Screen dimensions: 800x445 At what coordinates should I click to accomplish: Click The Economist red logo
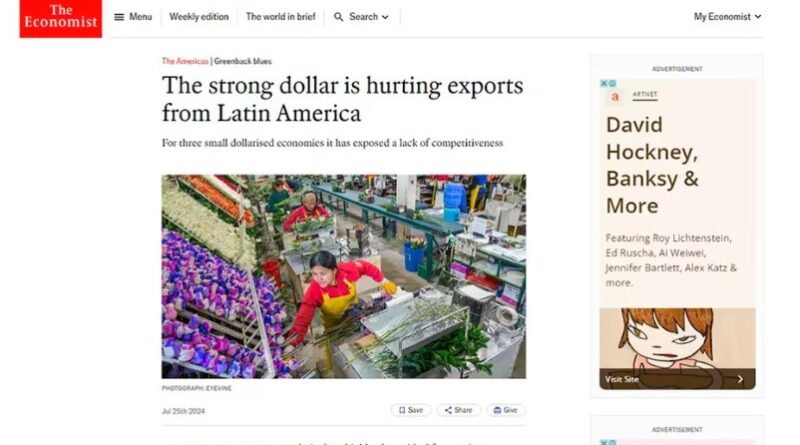click(x=61, y=18)
